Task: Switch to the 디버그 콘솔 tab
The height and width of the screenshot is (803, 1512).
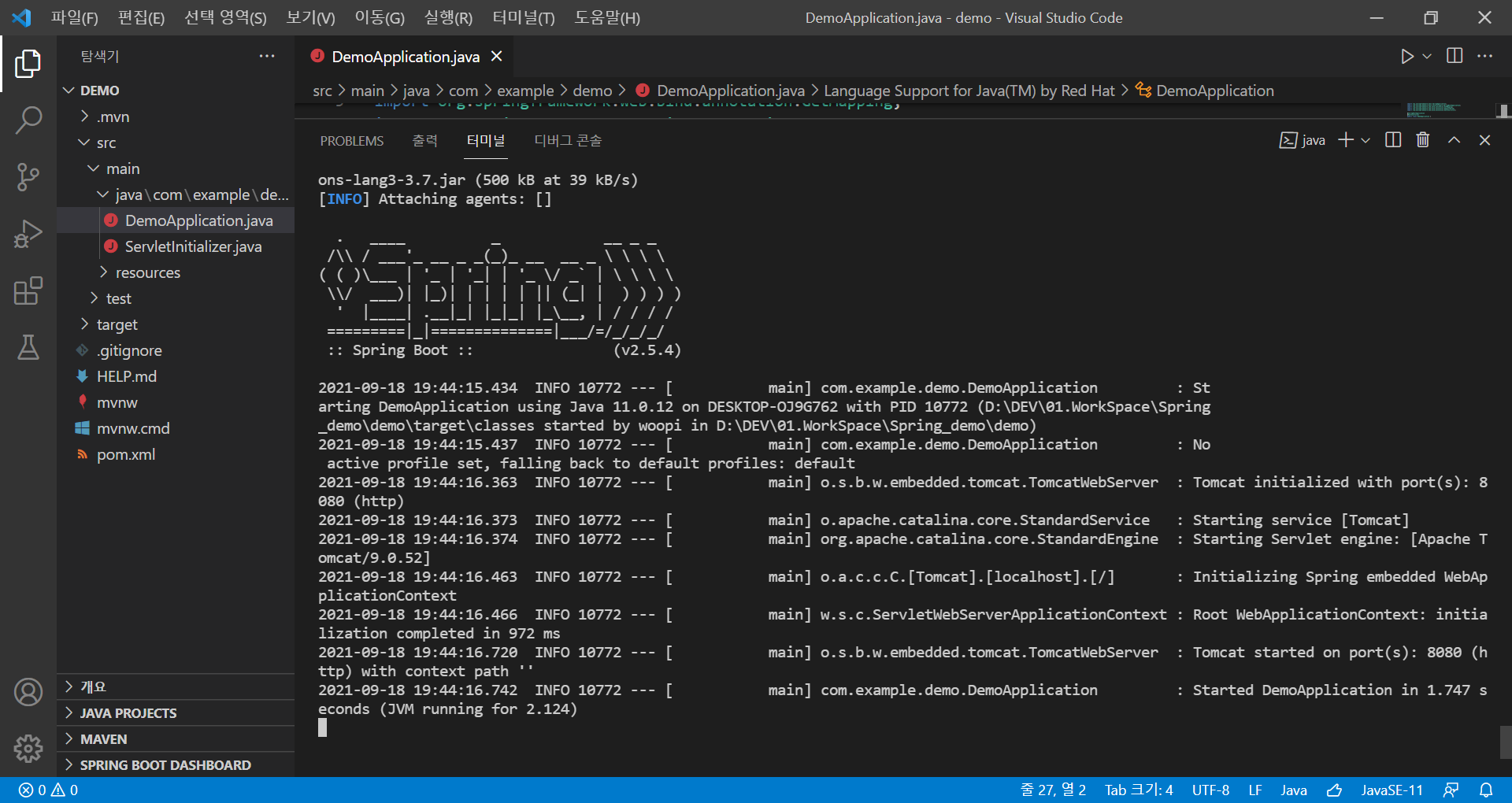Action: pos(568,140)
